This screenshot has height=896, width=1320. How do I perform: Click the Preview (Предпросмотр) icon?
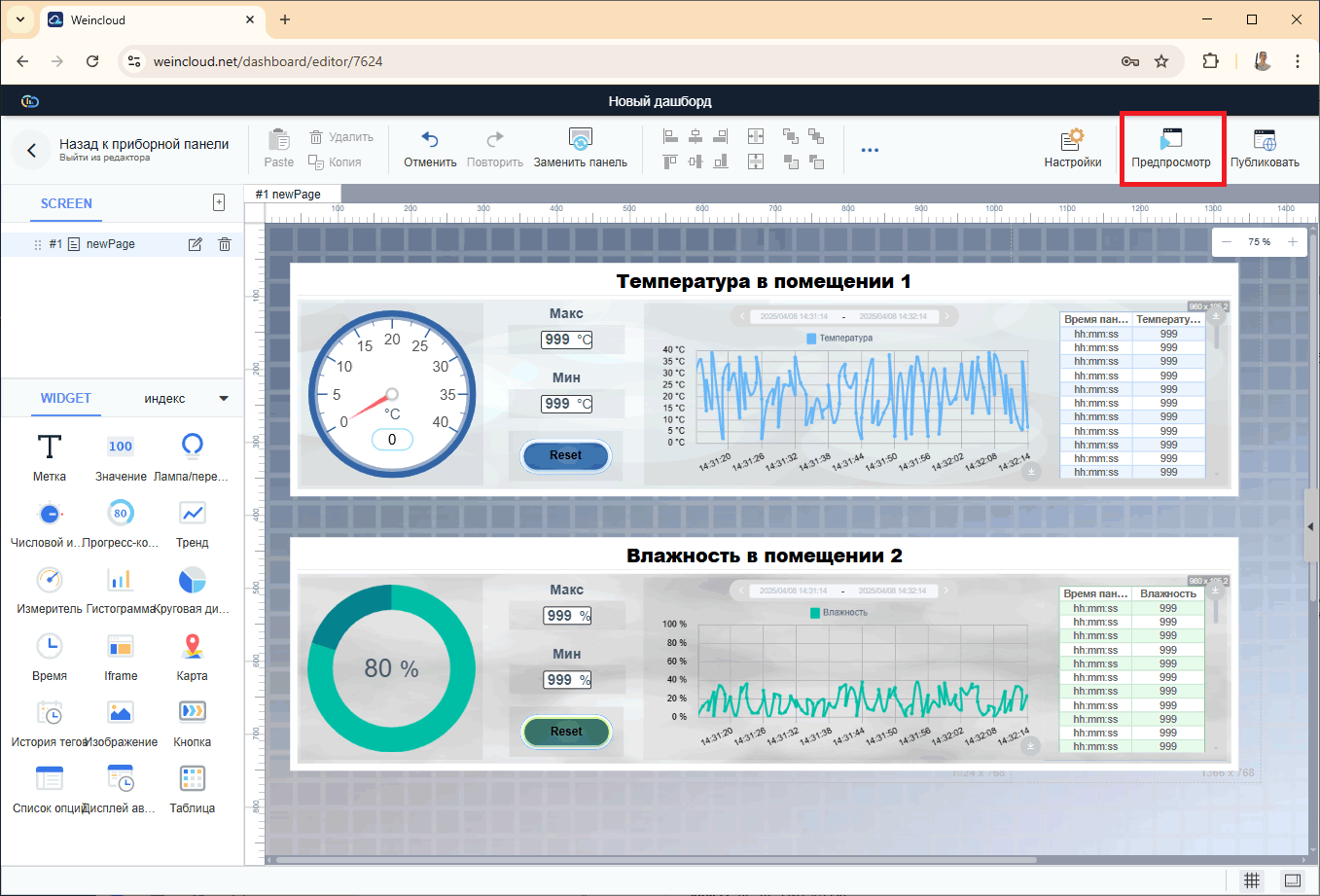coord(1170,141)
